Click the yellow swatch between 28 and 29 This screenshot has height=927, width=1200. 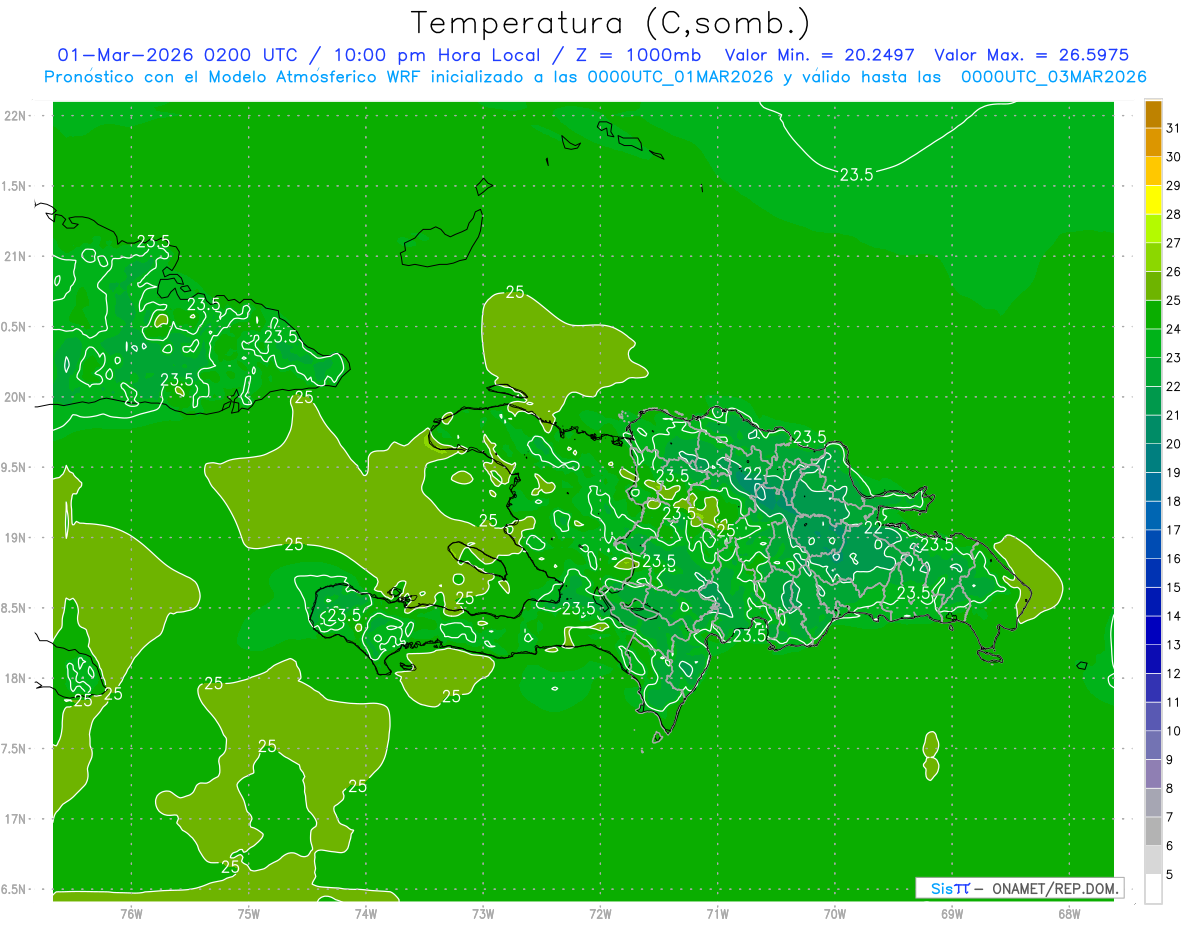(x=1153, y=200)
